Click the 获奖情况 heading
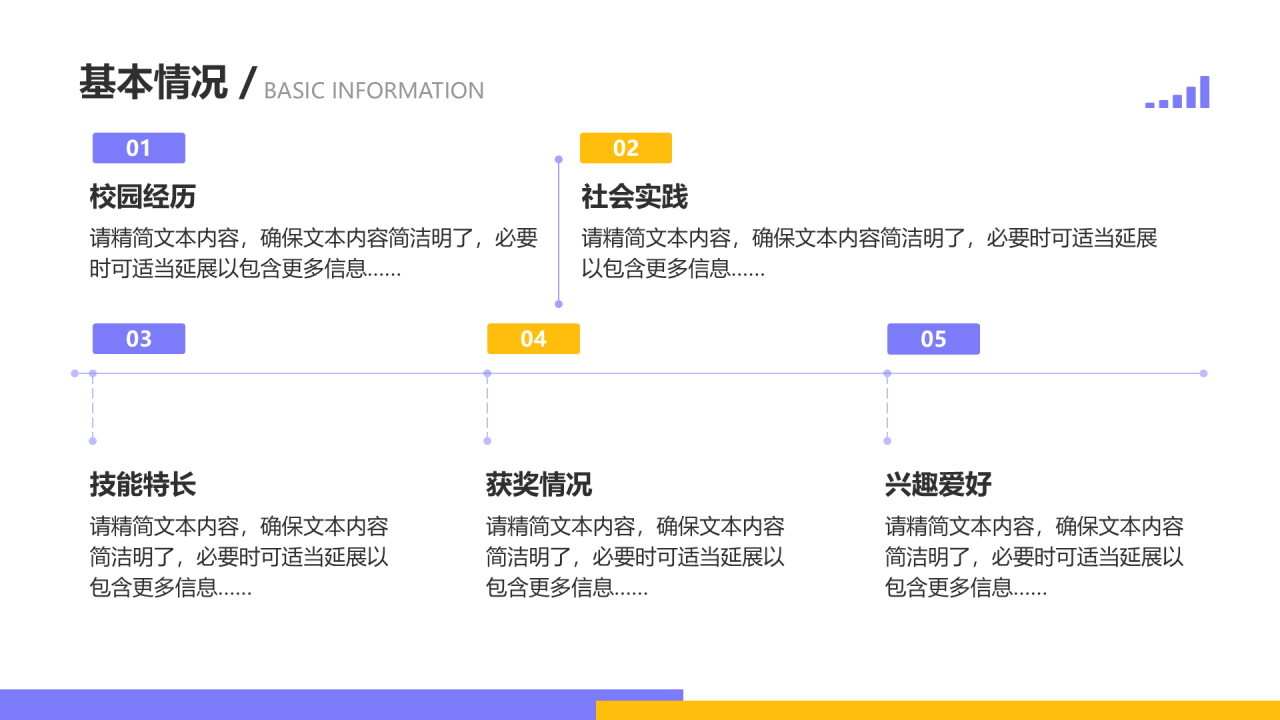1280x720 pixels. (x=539, y=485)
